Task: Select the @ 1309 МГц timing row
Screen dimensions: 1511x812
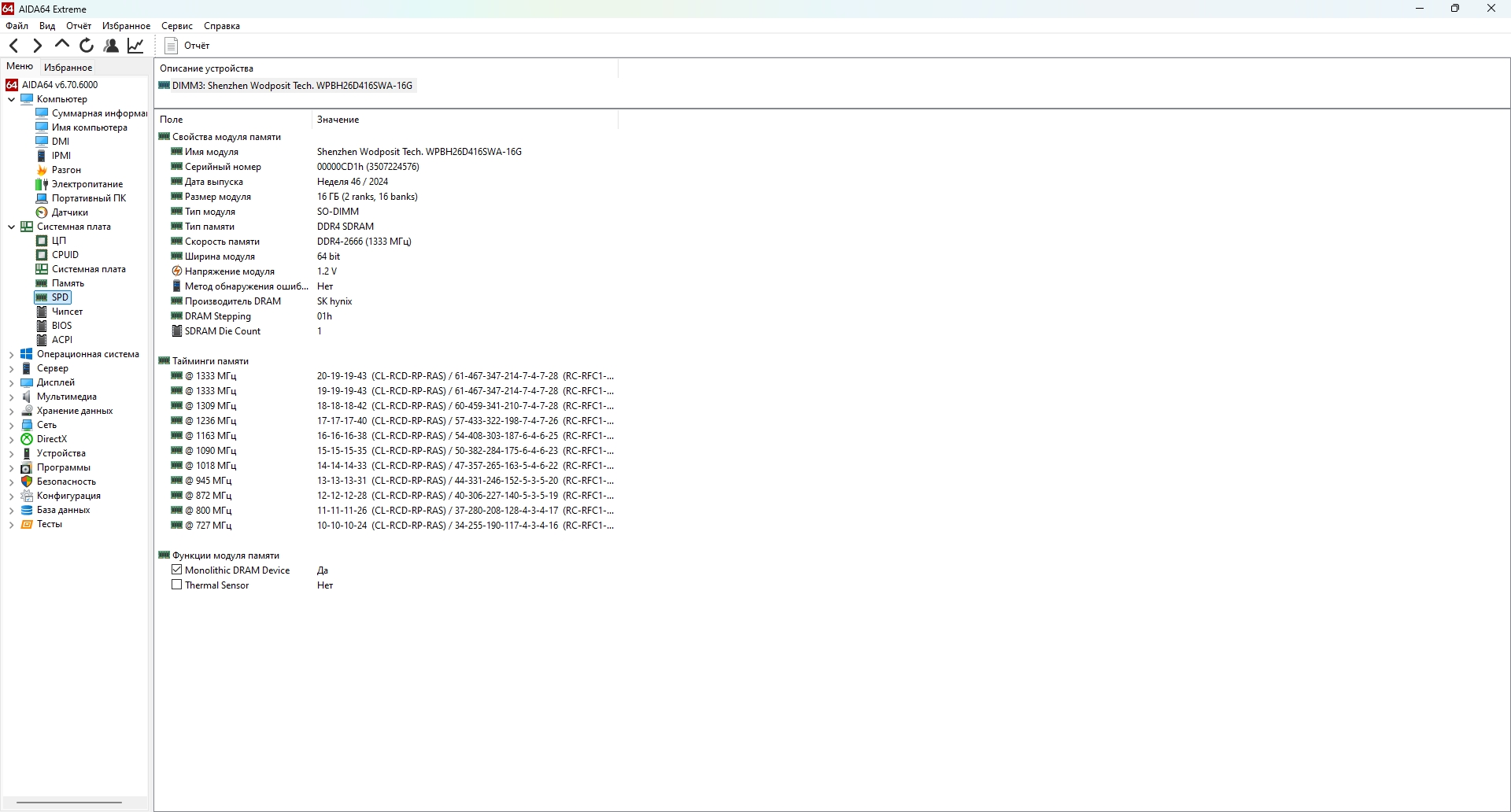Action: pos(386,406)
